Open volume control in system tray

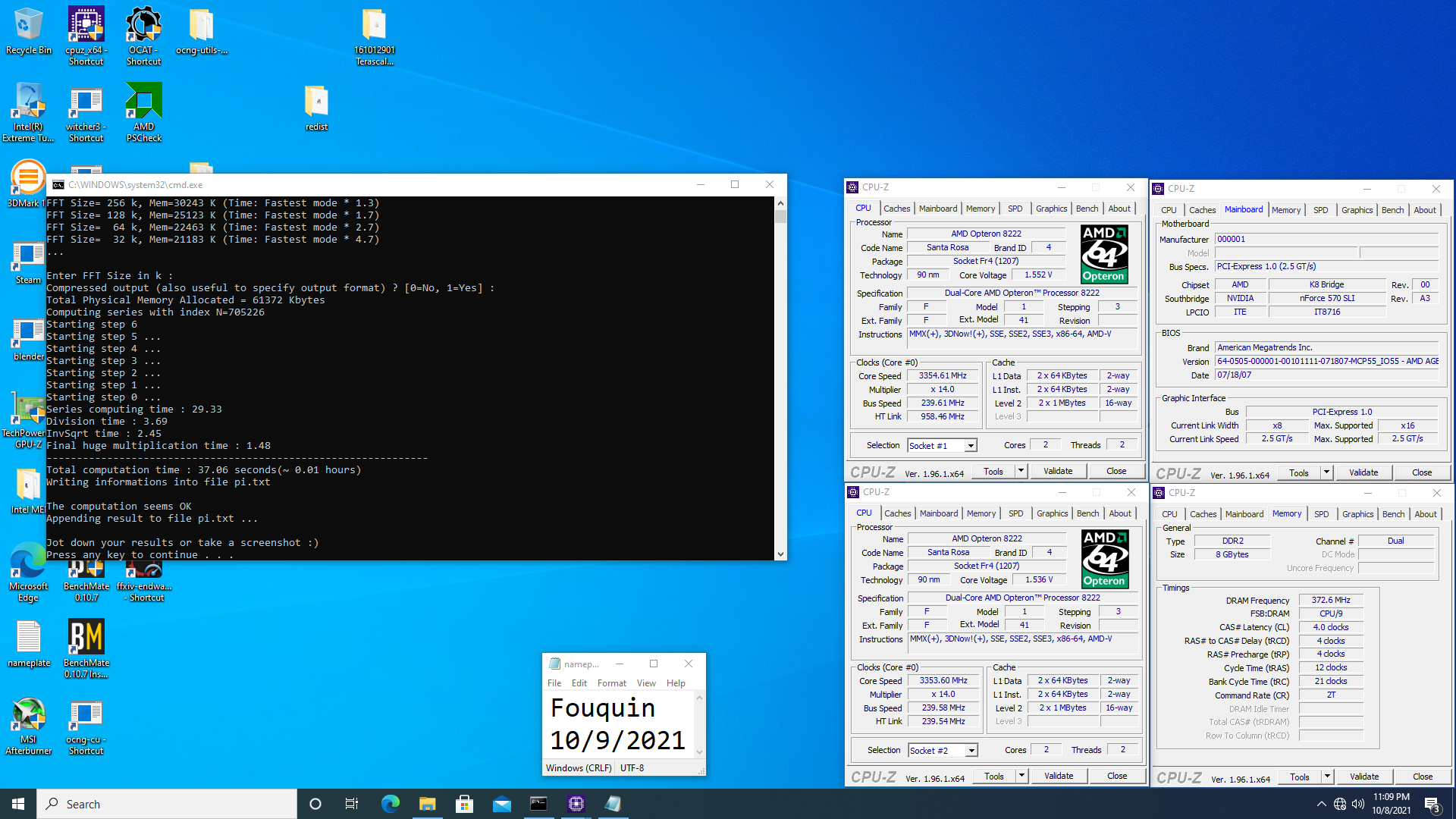pyautogui.click(x=1357, y=804)
